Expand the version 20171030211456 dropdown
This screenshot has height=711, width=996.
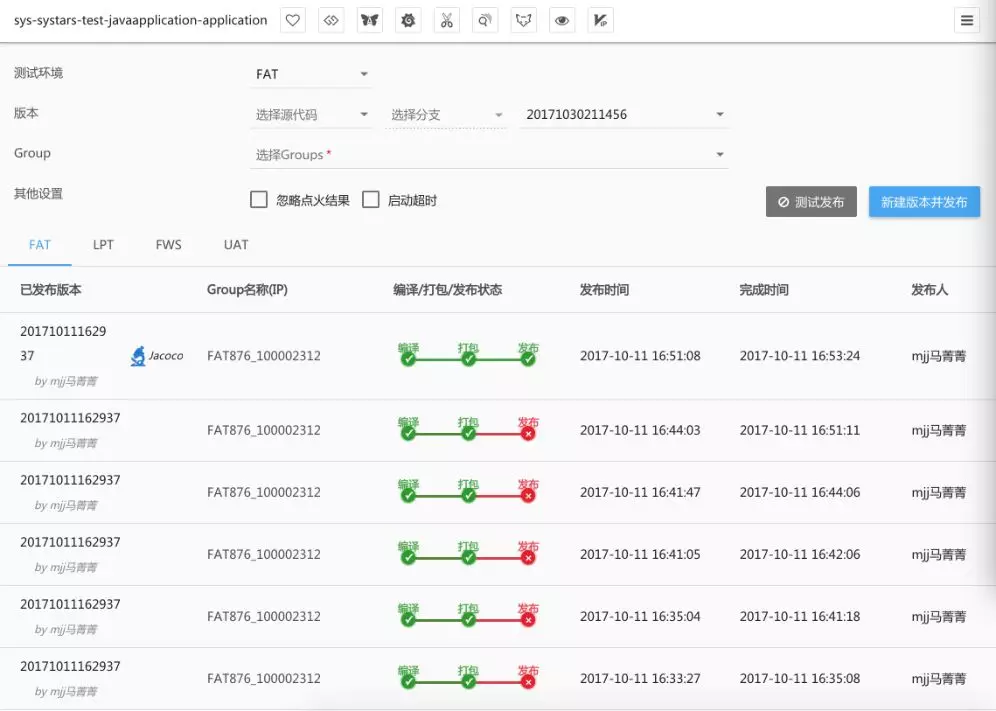click(624, 115)
